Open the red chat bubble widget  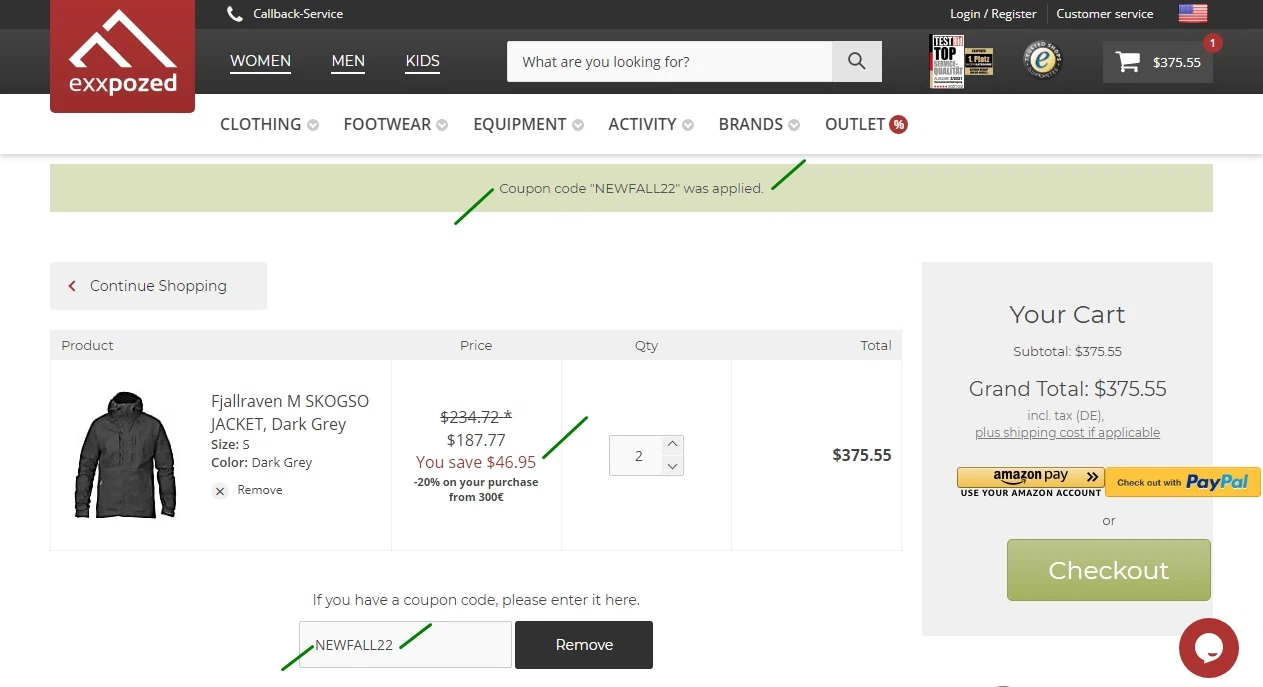coord(1208,648)
